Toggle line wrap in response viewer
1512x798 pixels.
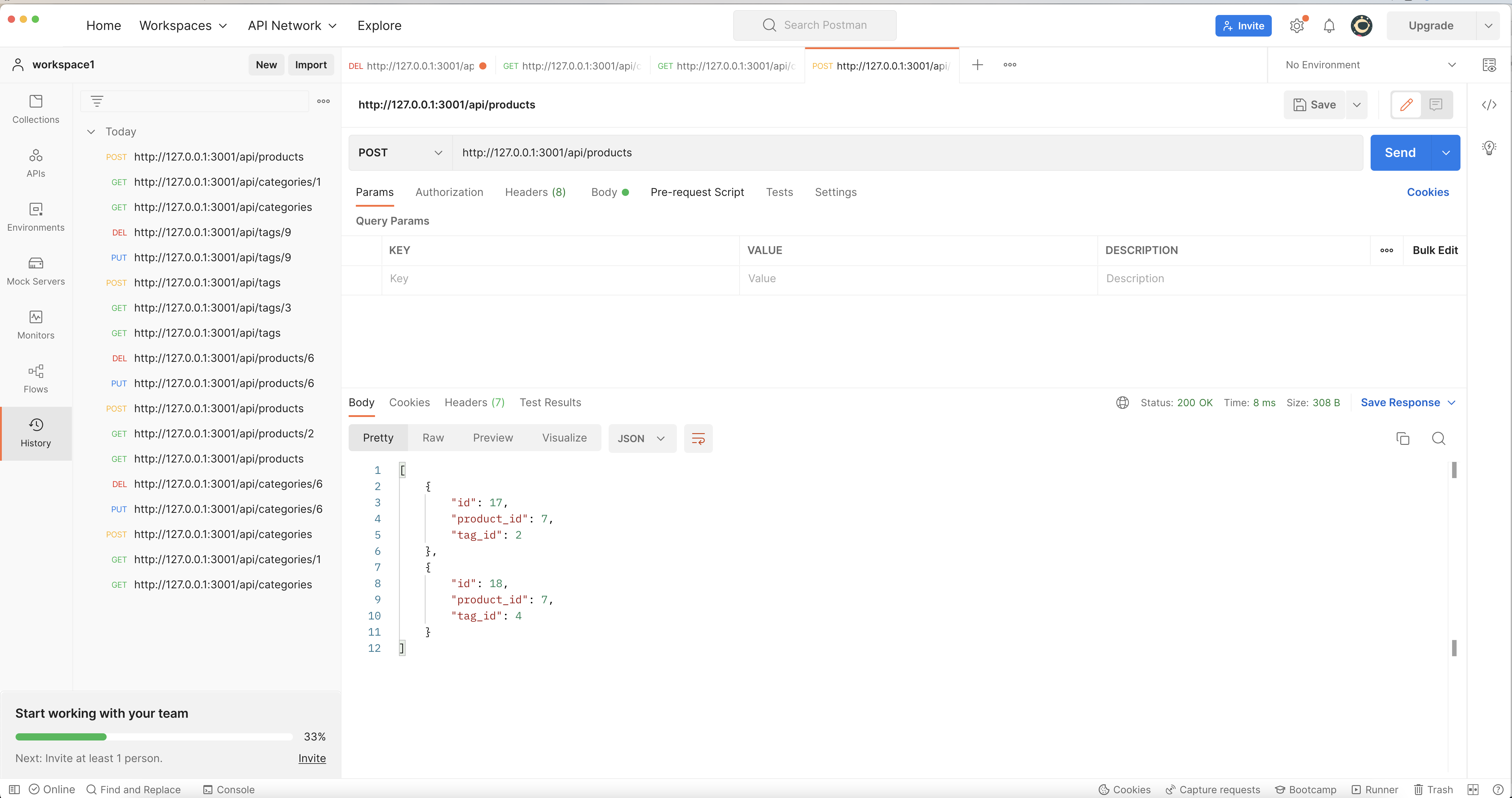click(x=698, y=439)
